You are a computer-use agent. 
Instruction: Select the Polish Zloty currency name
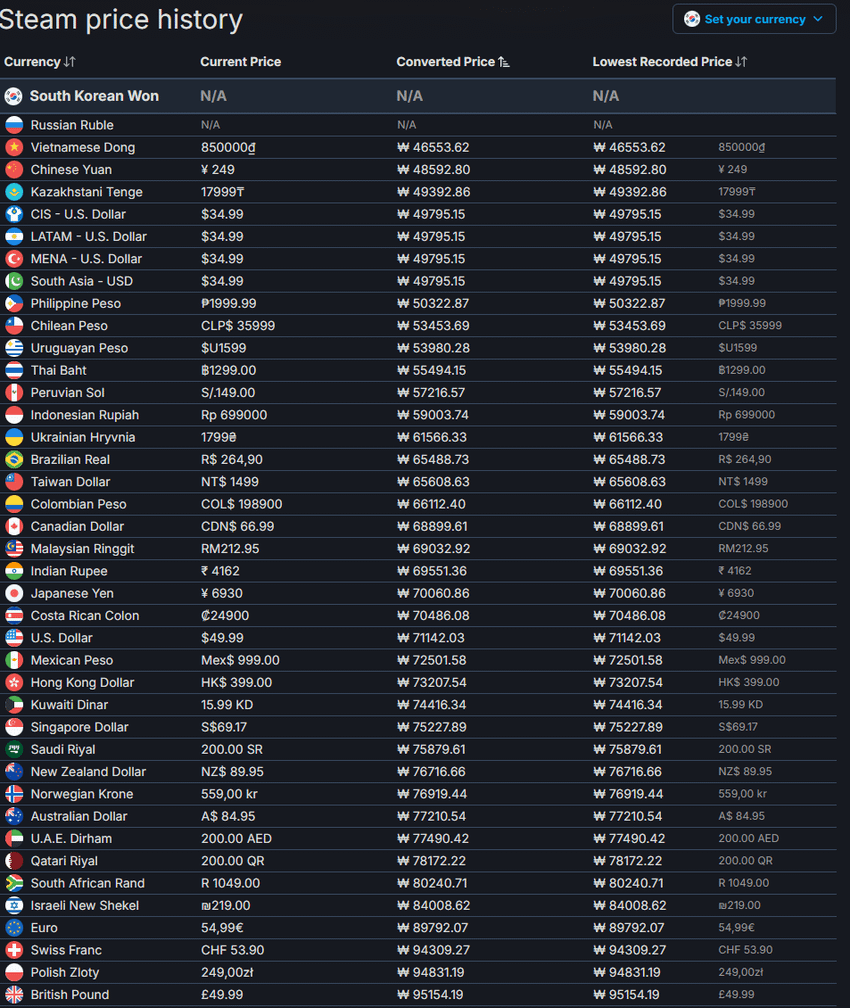click(x=65, y=972)
